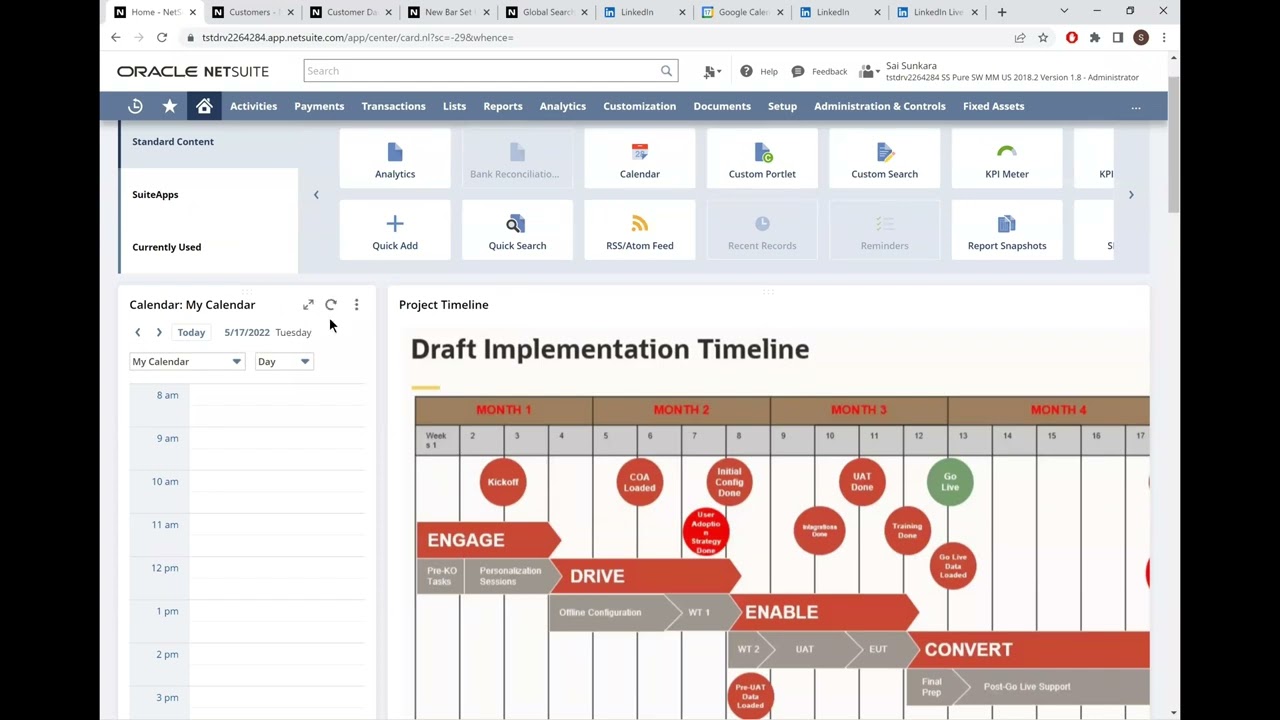Add the Custom Search portlet tile
The height and width of the screenshot is (720, 1280).
[x=885, y=159]
